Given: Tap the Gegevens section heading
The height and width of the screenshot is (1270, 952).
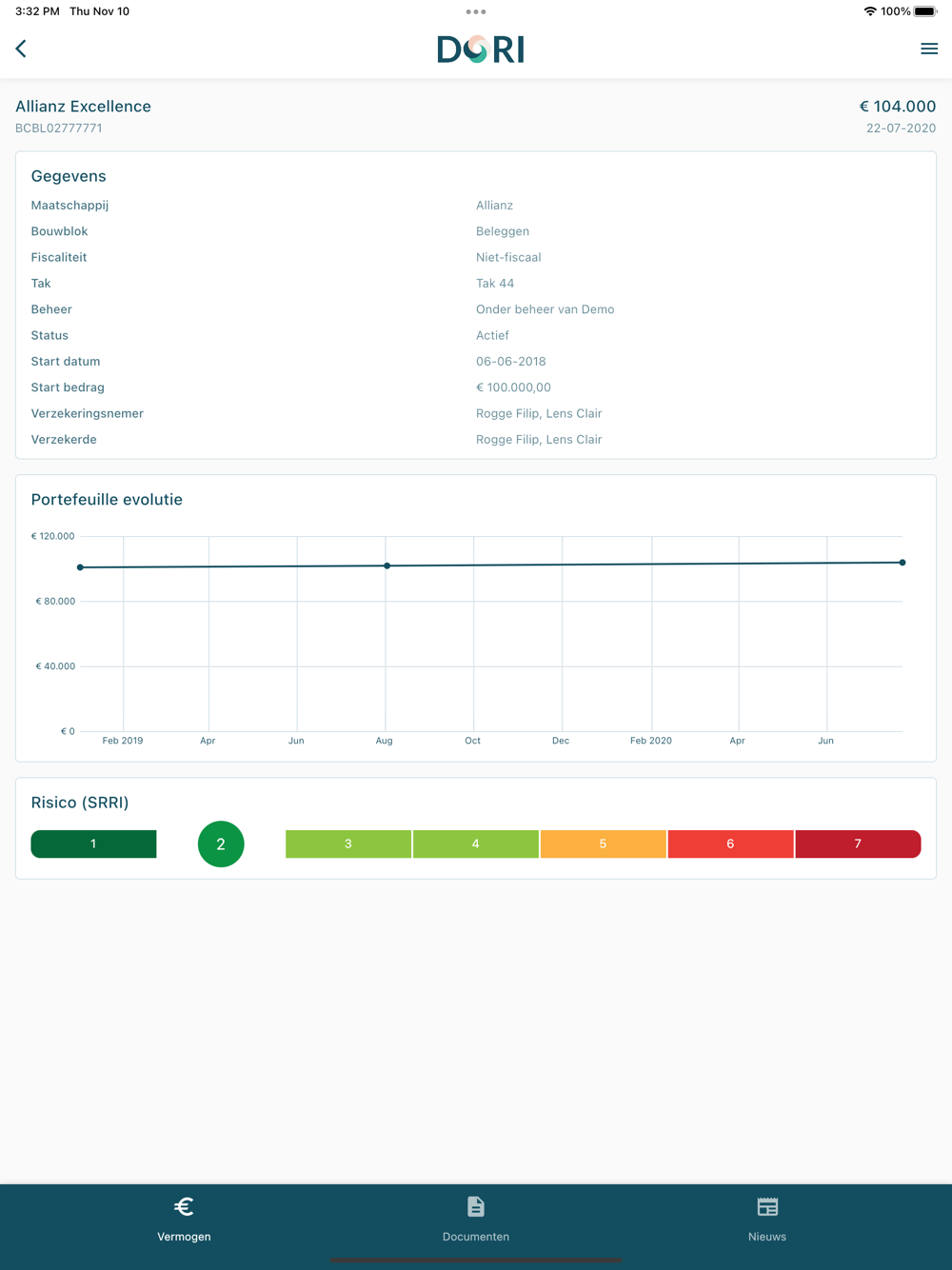Looking at the screenshot, I should (x=69, y=176).
